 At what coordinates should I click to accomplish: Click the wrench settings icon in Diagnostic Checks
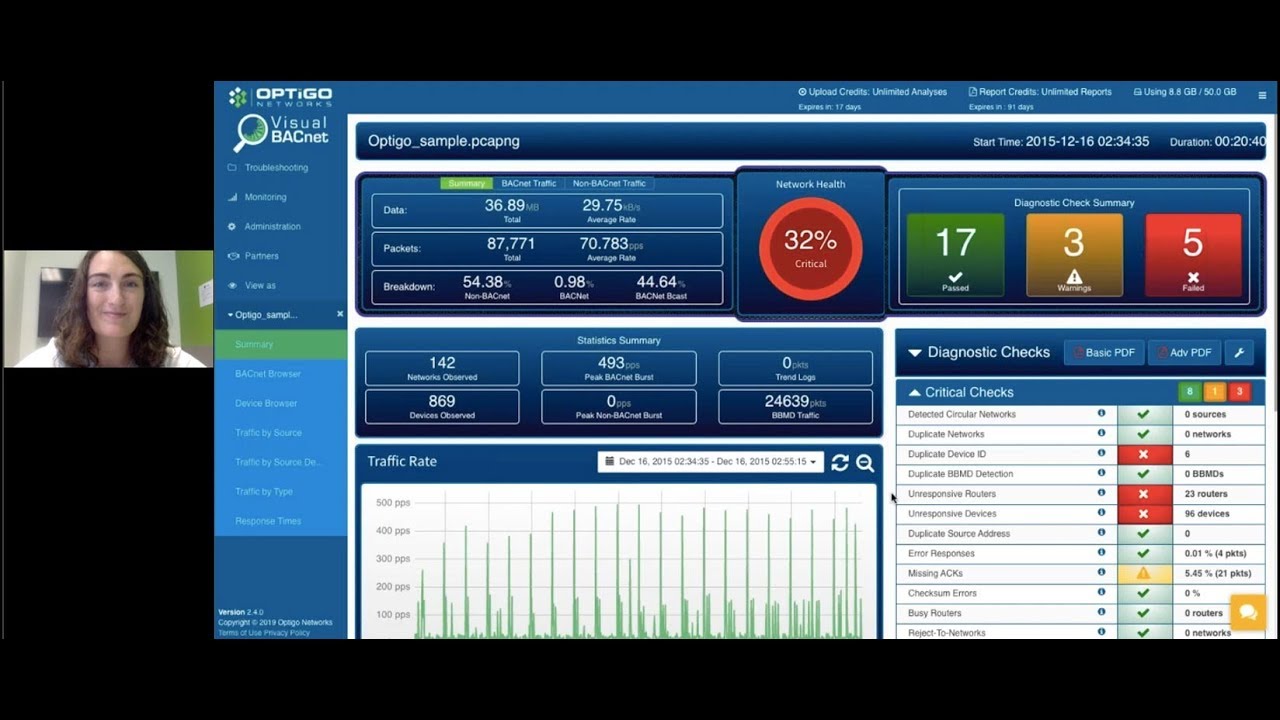point(1239,353)
